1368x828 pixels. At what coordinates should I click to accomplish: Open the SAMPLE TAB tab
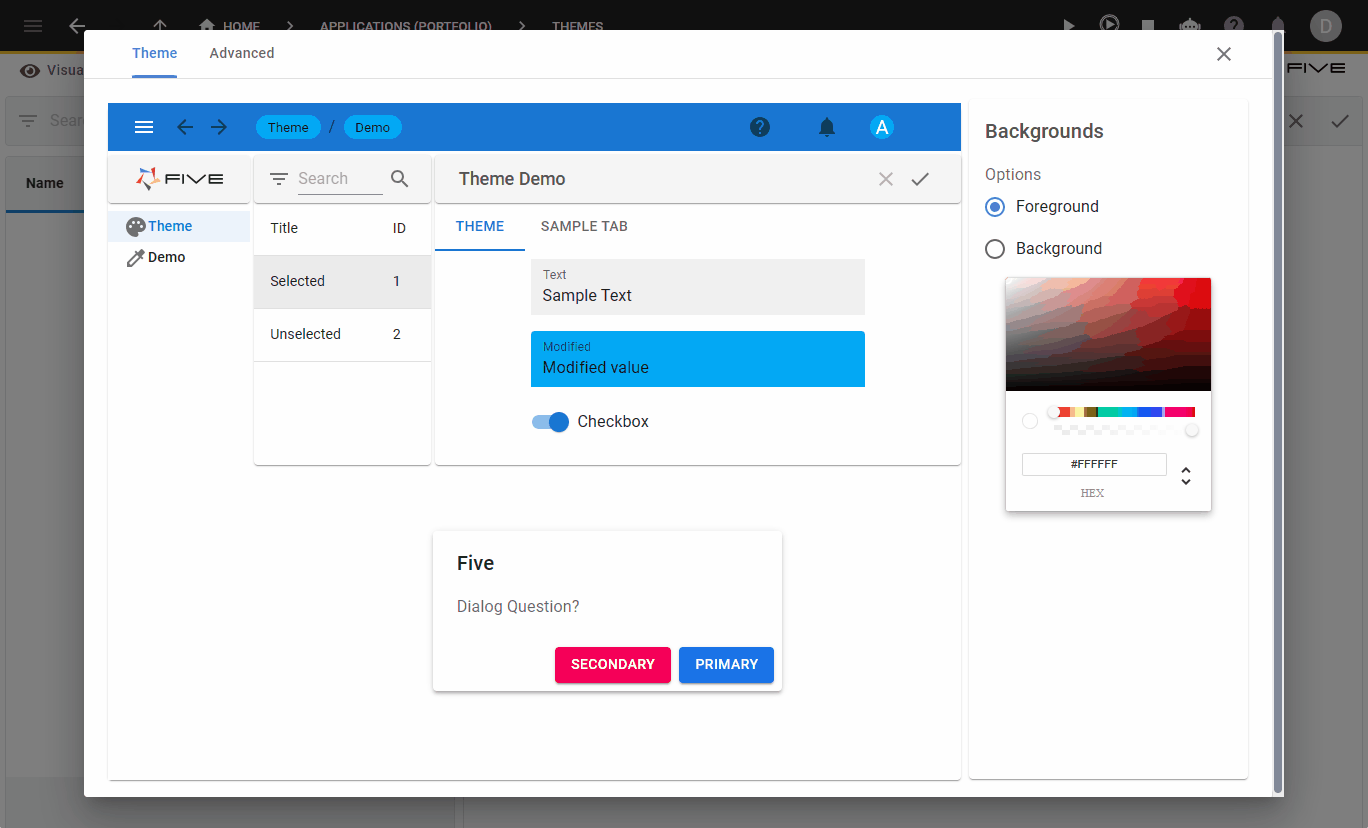point(584,226)
